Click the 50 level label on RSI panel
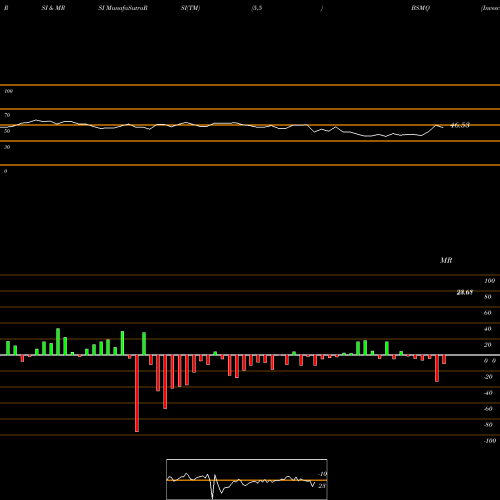500x500 pixels. pos(7,131)
